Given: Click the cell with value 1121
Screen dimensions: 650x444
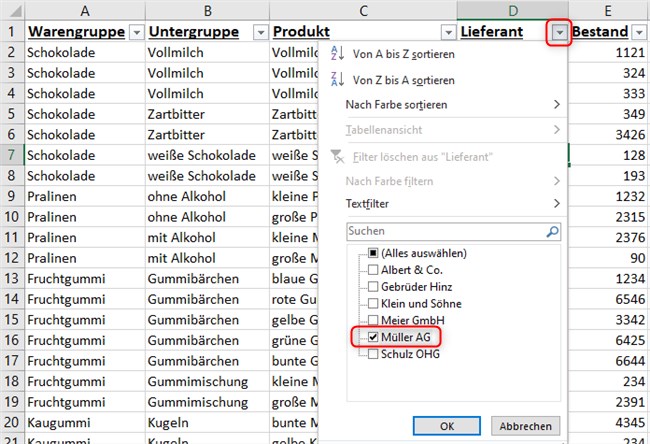Looking at the screenshot, I should 608,52.
